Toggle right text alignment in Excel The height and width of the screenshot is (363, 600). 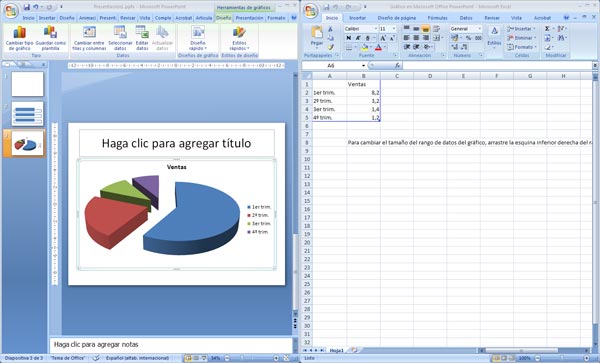click(x=425, y=38)
